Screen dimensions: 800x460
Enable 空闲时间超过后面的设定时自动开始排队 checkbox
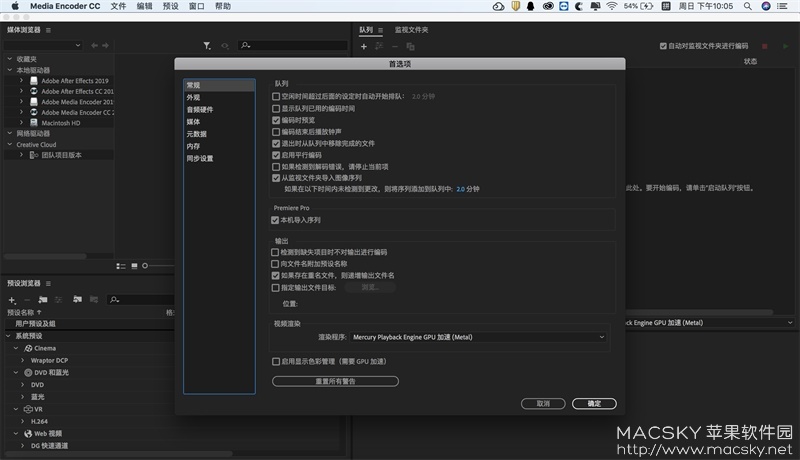click(276, 96)
